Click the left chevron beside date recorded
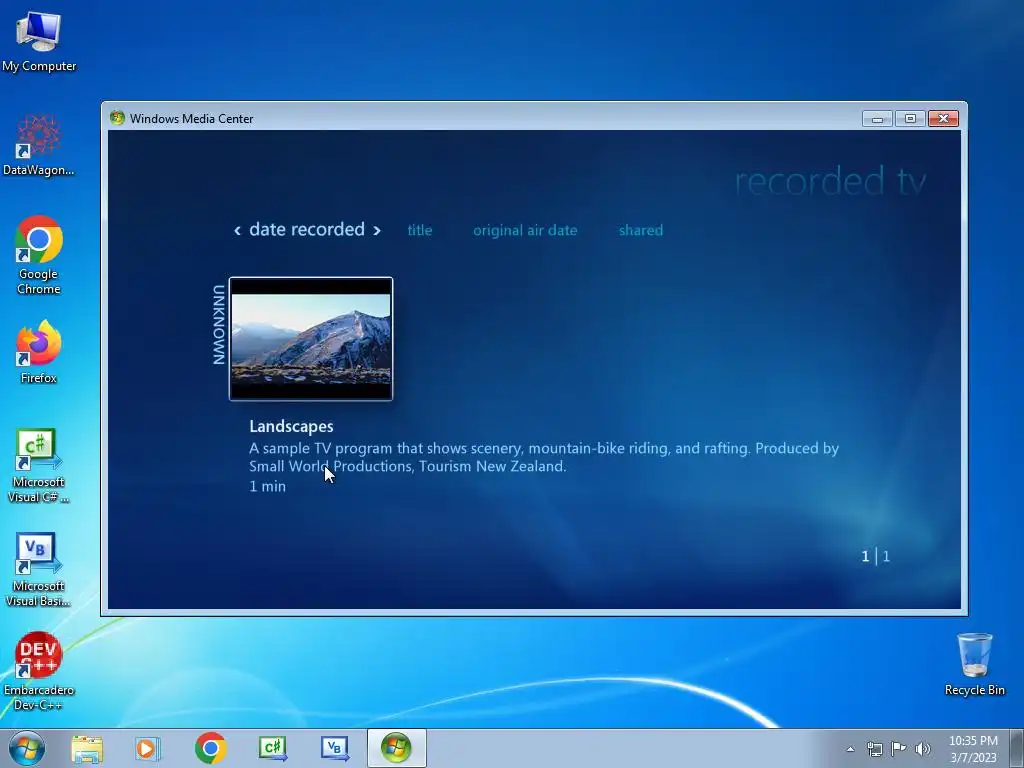1024x768 pixels. (237, 230)
